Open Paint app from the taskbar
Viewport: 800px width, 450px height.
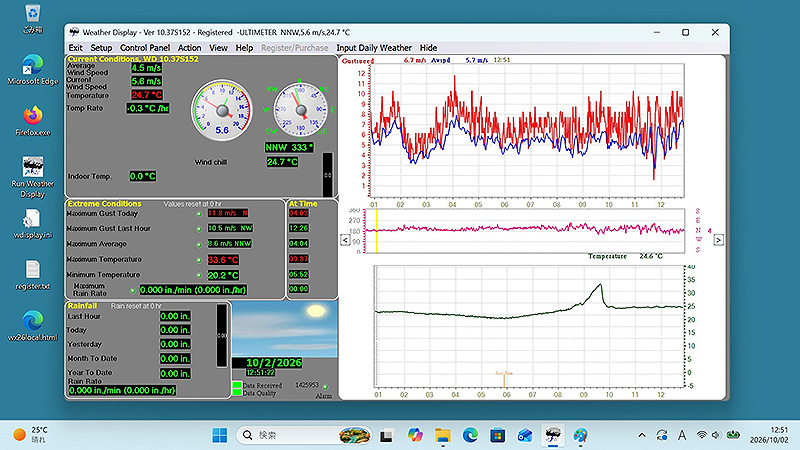coord(580,435)
